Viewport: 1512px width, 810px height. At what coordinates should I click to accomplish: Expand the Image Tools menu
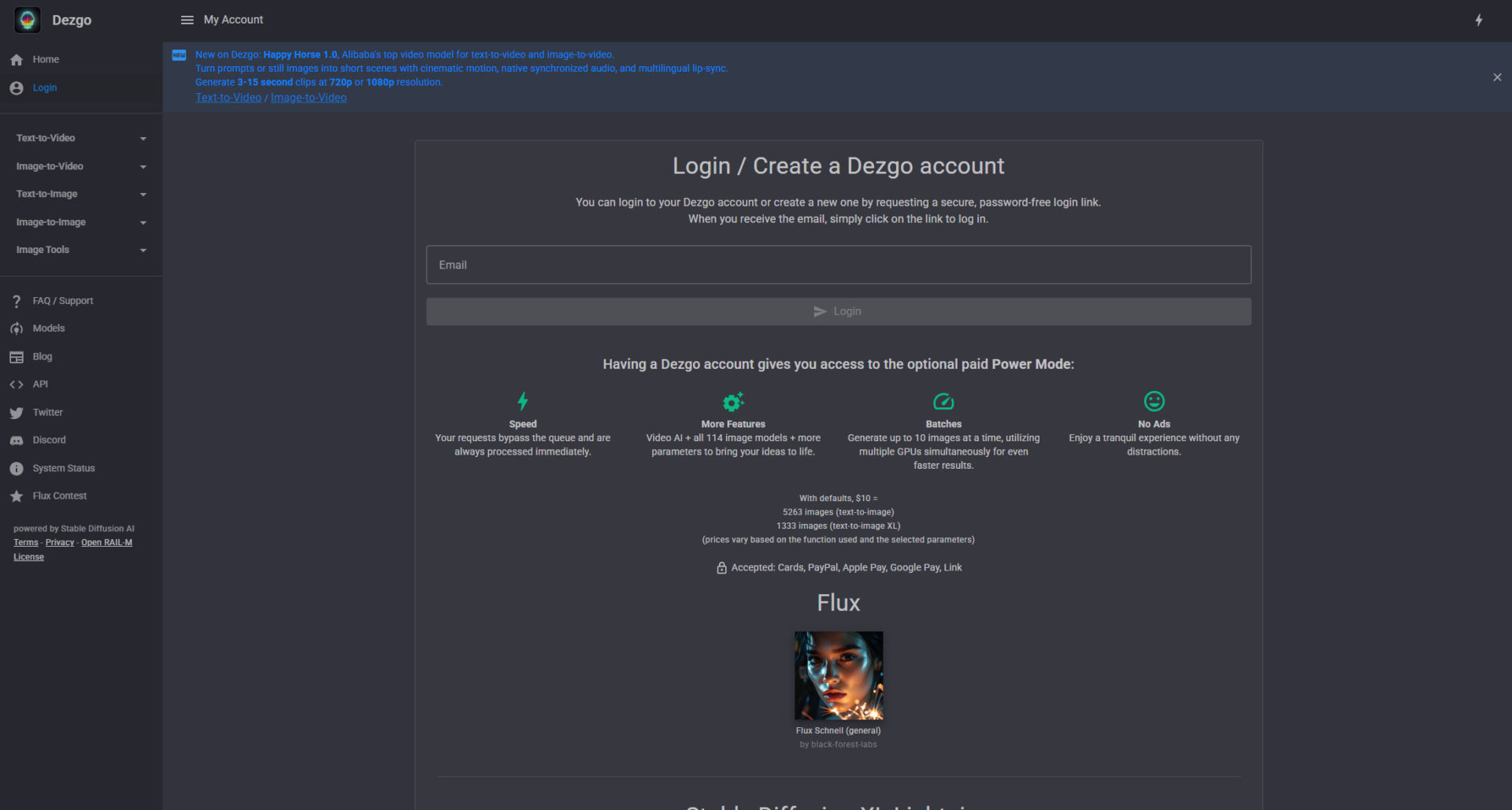[x=81, y=251]
